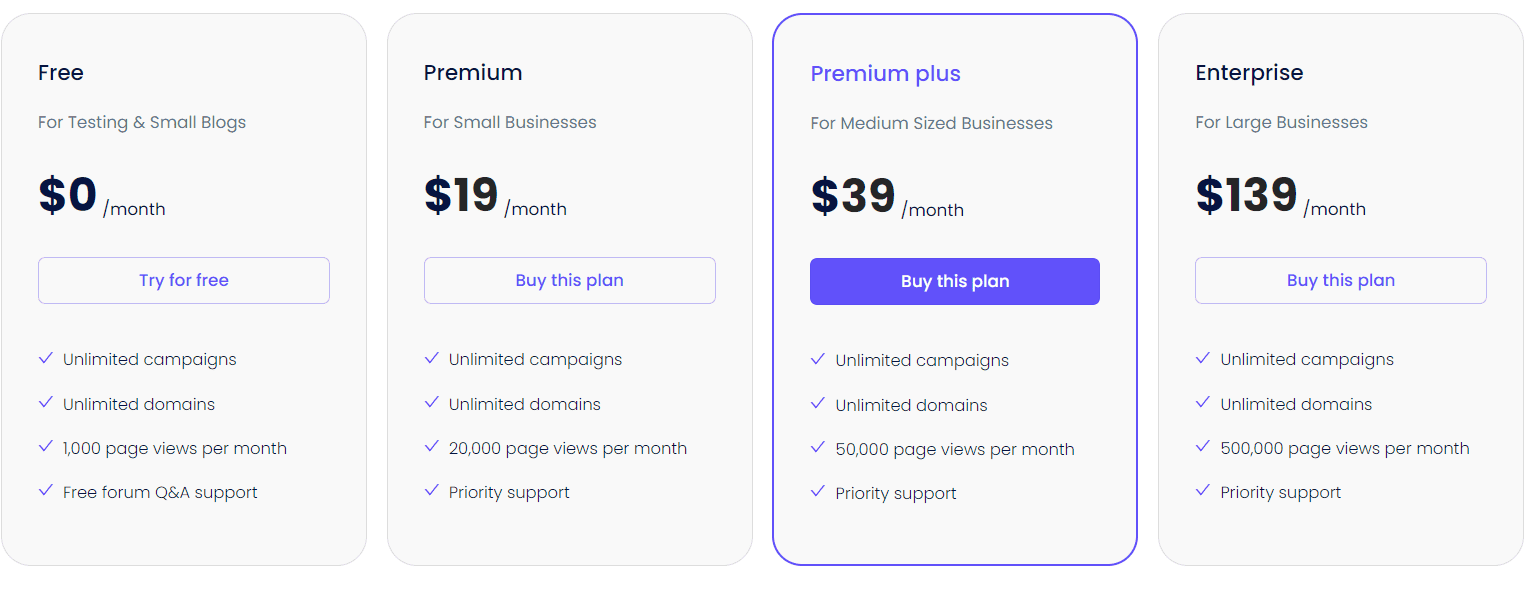Click the Enterprise plan heading
The image size is (1538, 594).
(x=1249, y=72)
